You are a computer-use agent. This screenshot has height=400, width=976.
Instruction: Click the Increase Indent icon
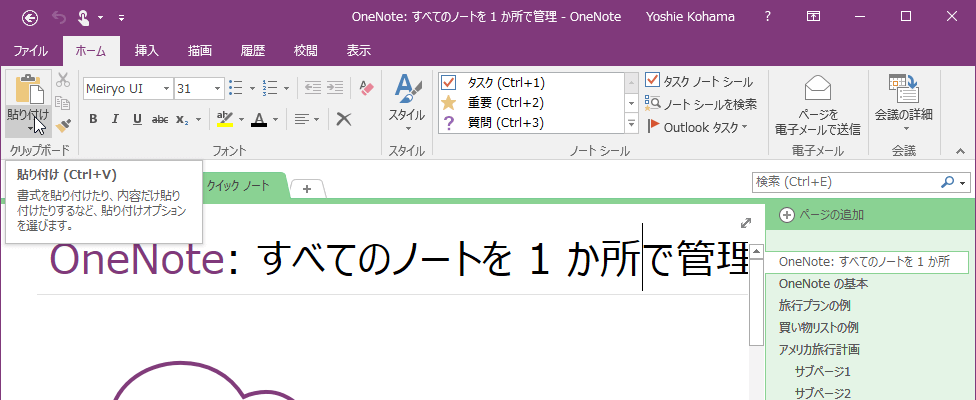coord(335,88)
